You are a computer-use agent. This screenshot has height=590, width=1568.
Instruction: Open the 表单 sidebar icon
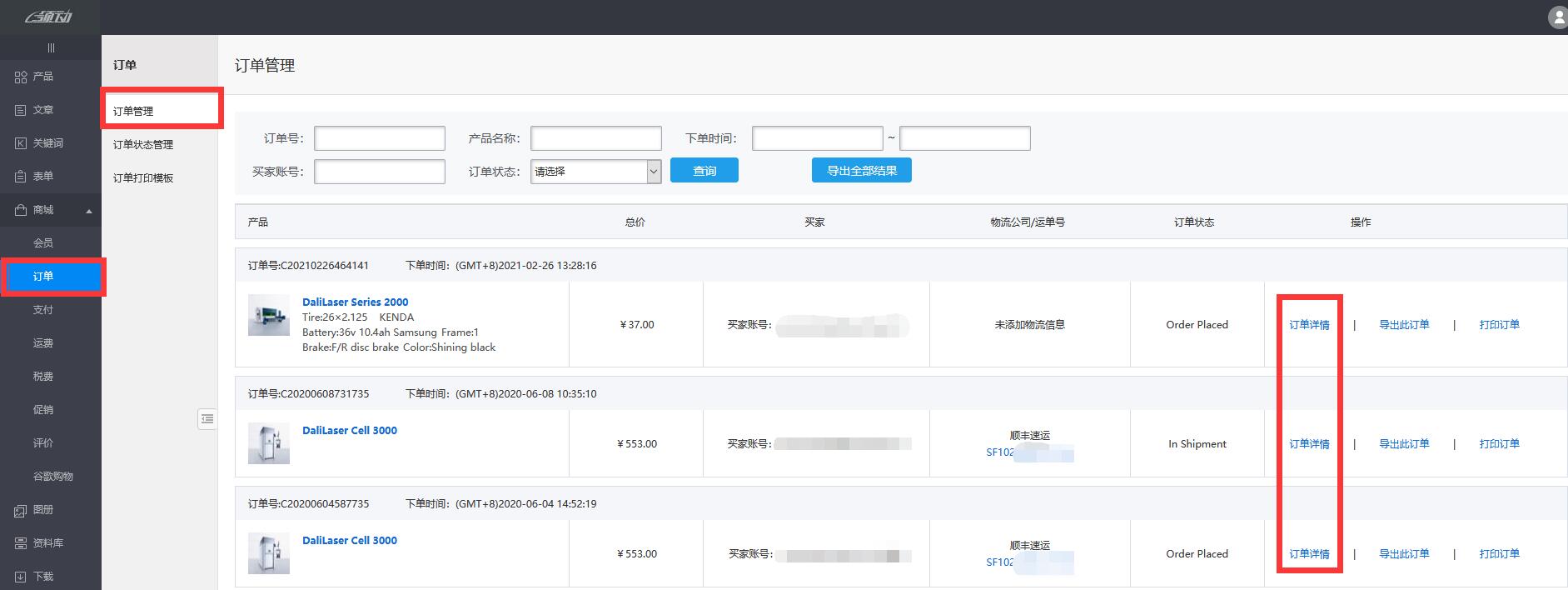click(x=21, y=177)
